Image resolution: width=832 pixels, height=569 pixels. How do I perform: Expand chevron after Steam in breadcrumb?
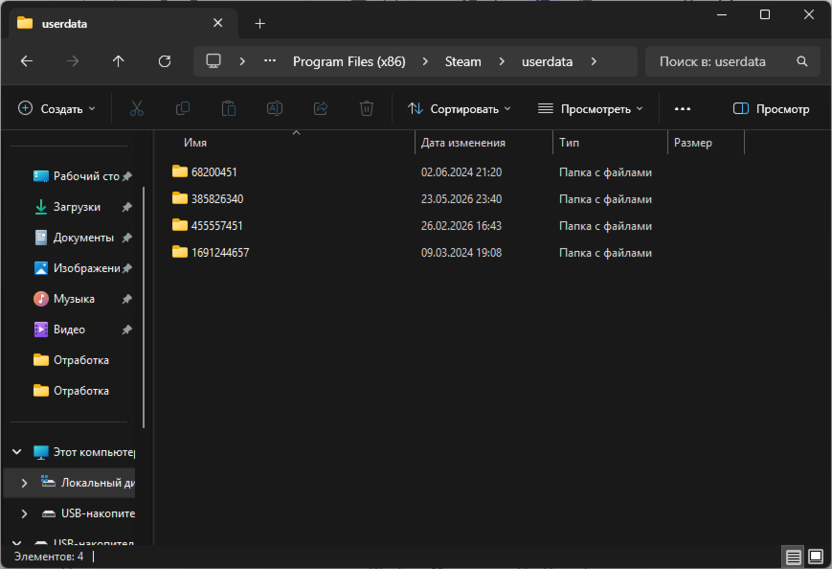501,62
